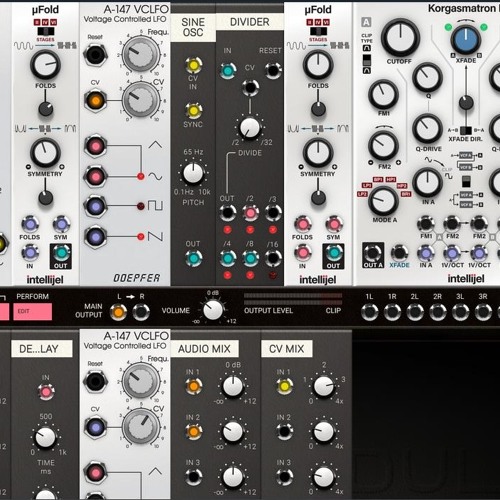Click the master VOLUME knob
This screenshot has height=500, width=500.
213,310
